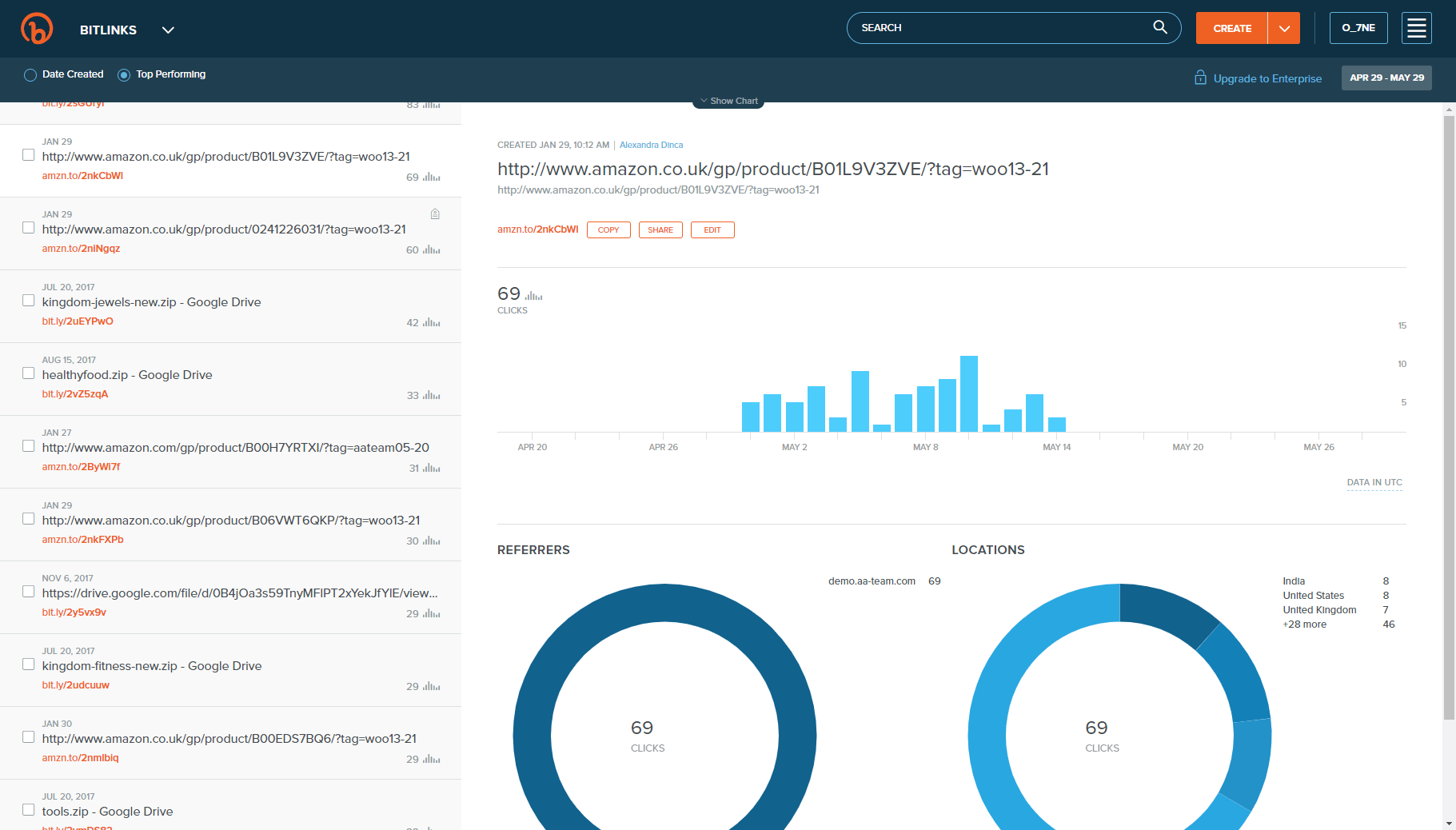1456x830 pixels.
Task: Click the United Kingdom location entry
Action: click(1319, 610)
